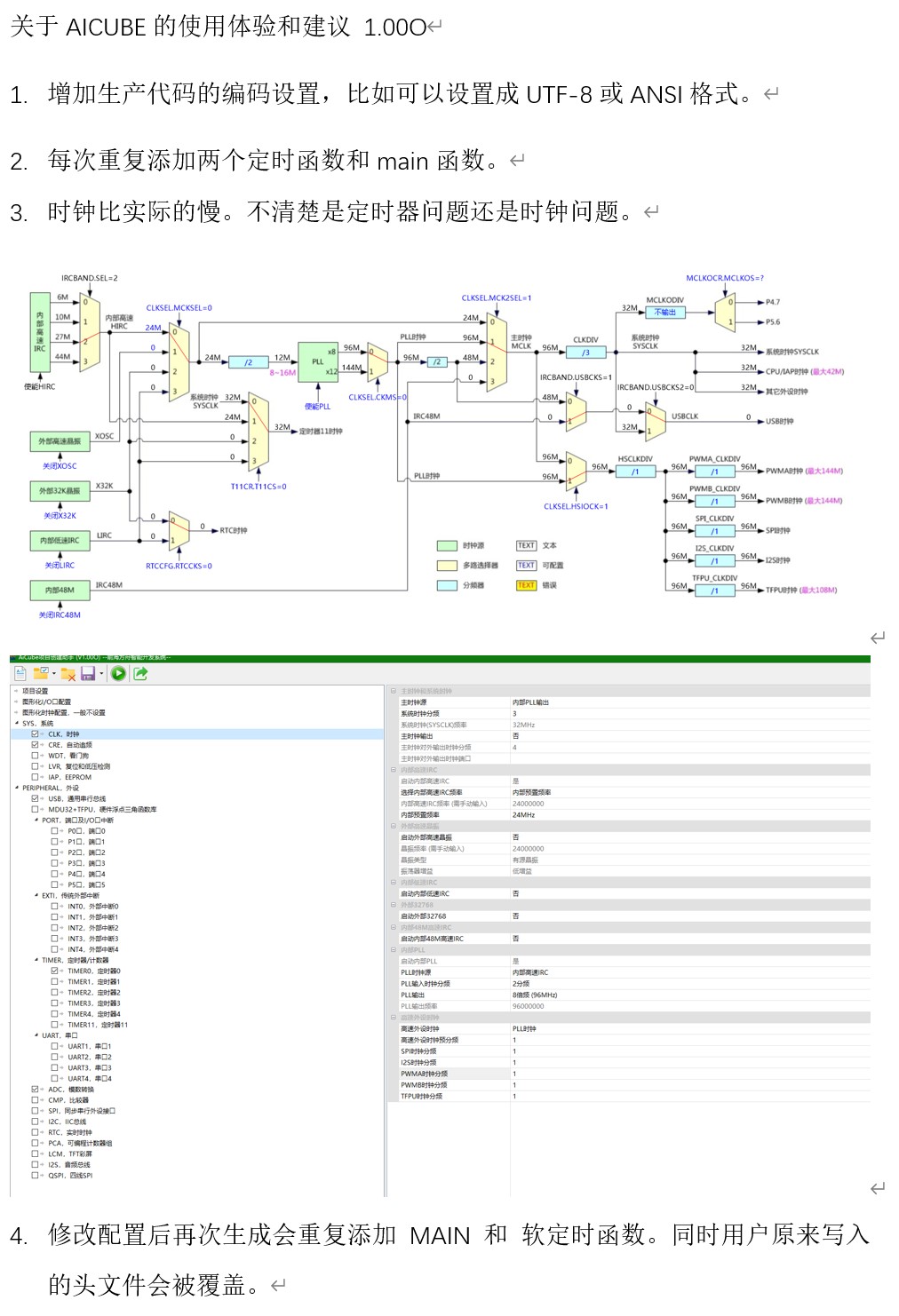
Task: Collapse the EXTI 传统外部中断 node
Action: [36, 896]
